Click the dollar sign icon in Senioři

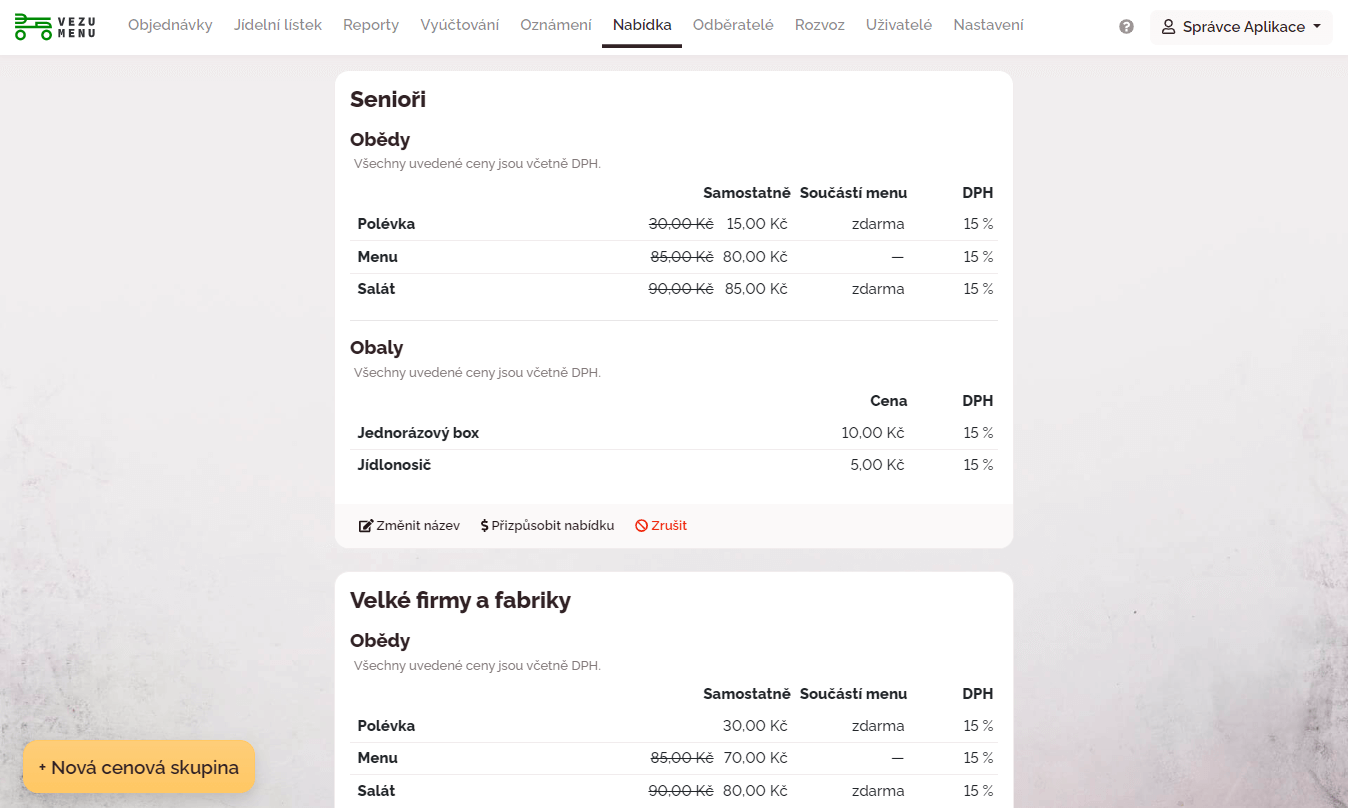[x=485, y=526]
